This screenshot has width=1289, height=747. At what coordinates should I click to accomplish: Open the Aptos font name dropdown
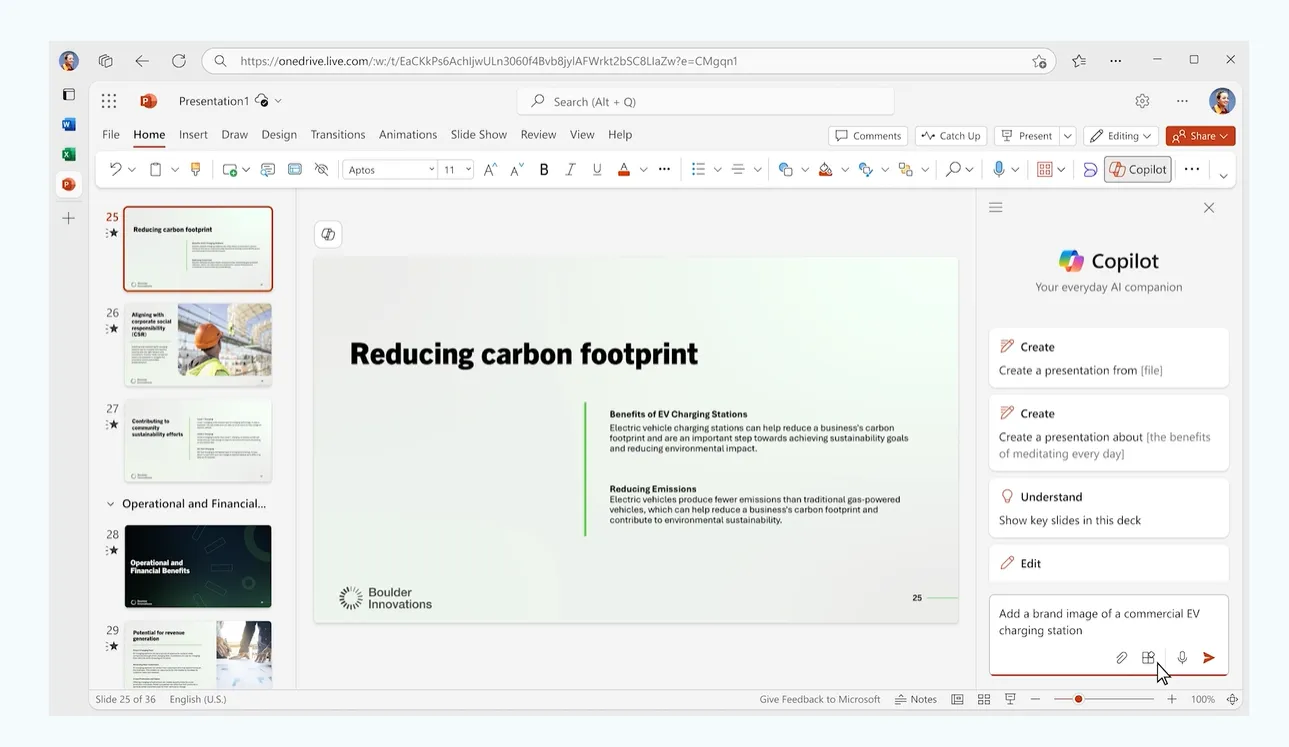coord(391,170)
